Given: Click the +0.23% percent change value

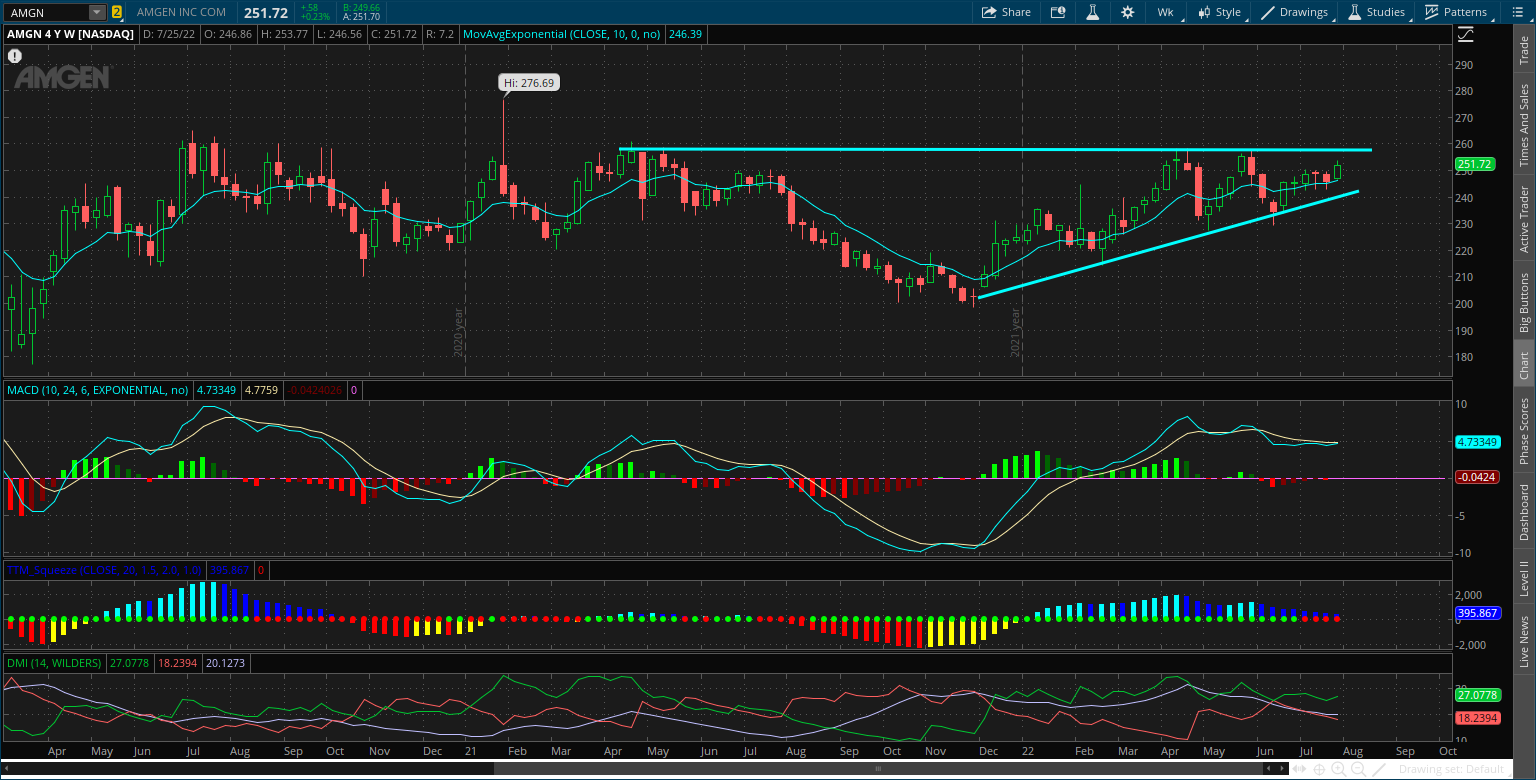Looking at the screenshot, I should (x=315, y=17).
